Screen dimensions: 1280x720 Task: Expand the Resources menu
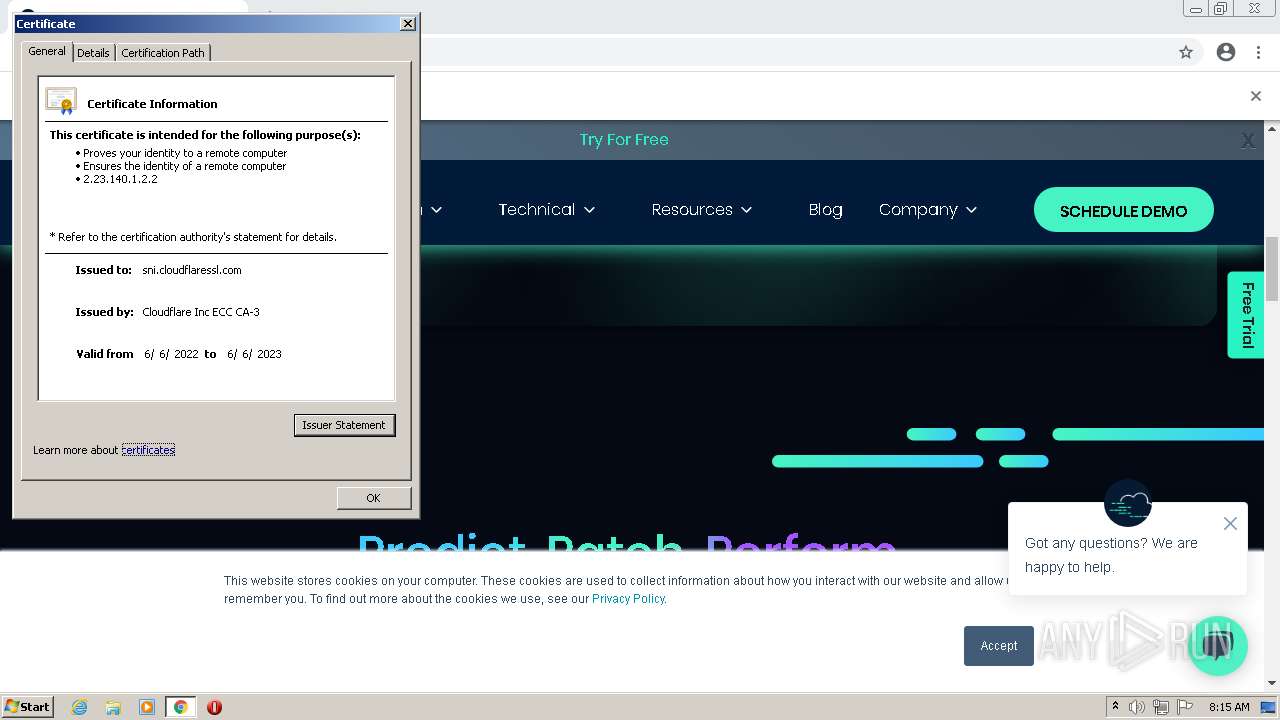[701, 209]
